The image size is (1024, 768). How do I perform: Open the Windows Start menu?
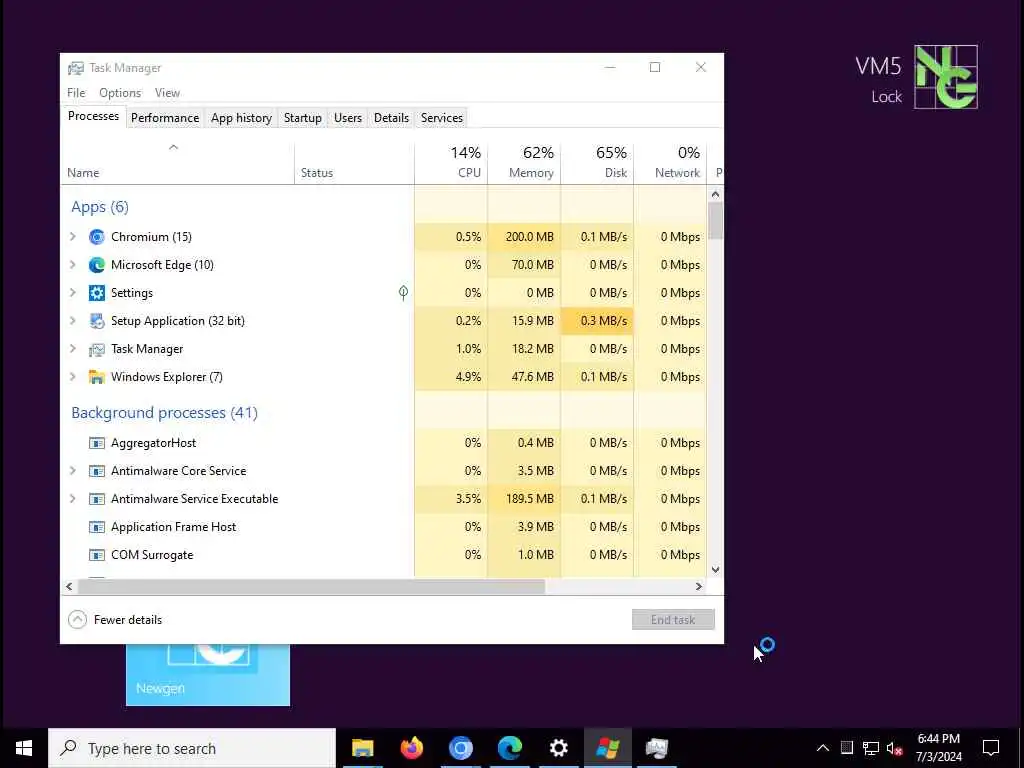[24, 748]
